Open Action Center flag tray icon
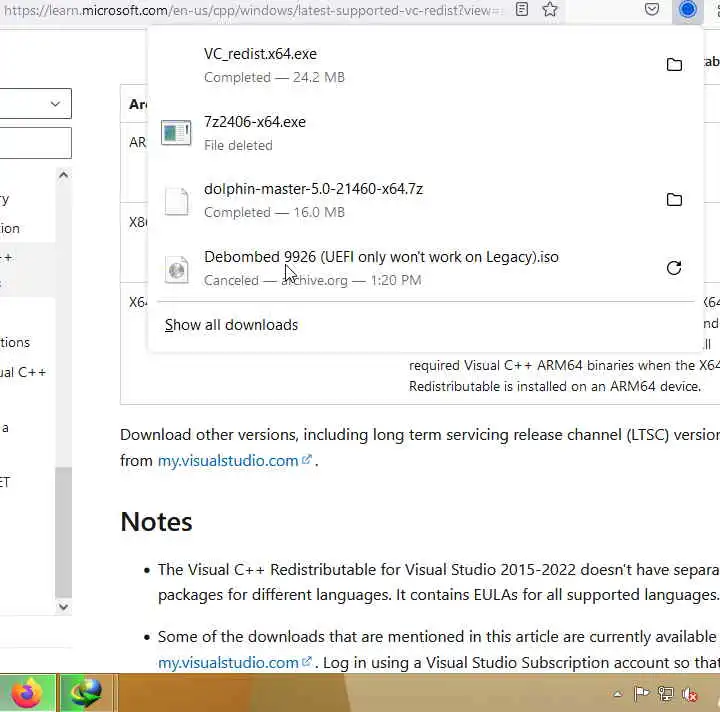 pos(641,694)
